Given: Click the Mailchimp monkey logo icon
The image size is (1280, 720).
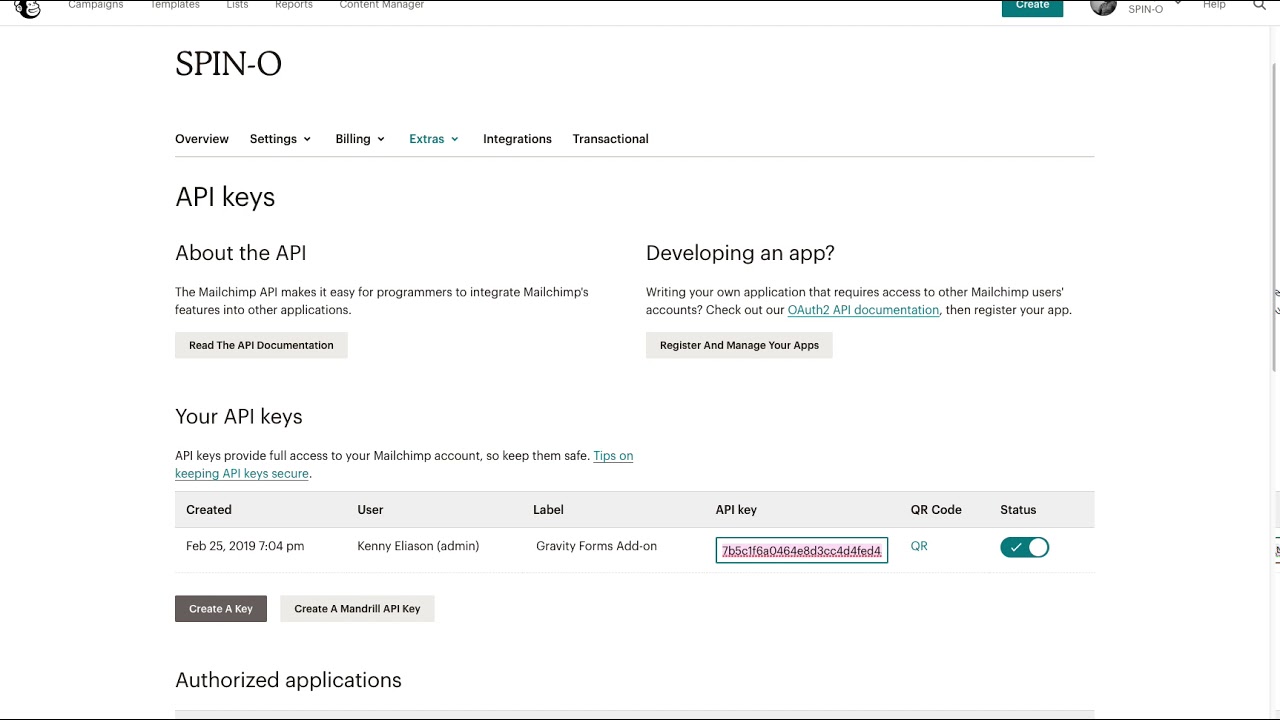Looking at the screenshot, I should click(x=28, y=8).
